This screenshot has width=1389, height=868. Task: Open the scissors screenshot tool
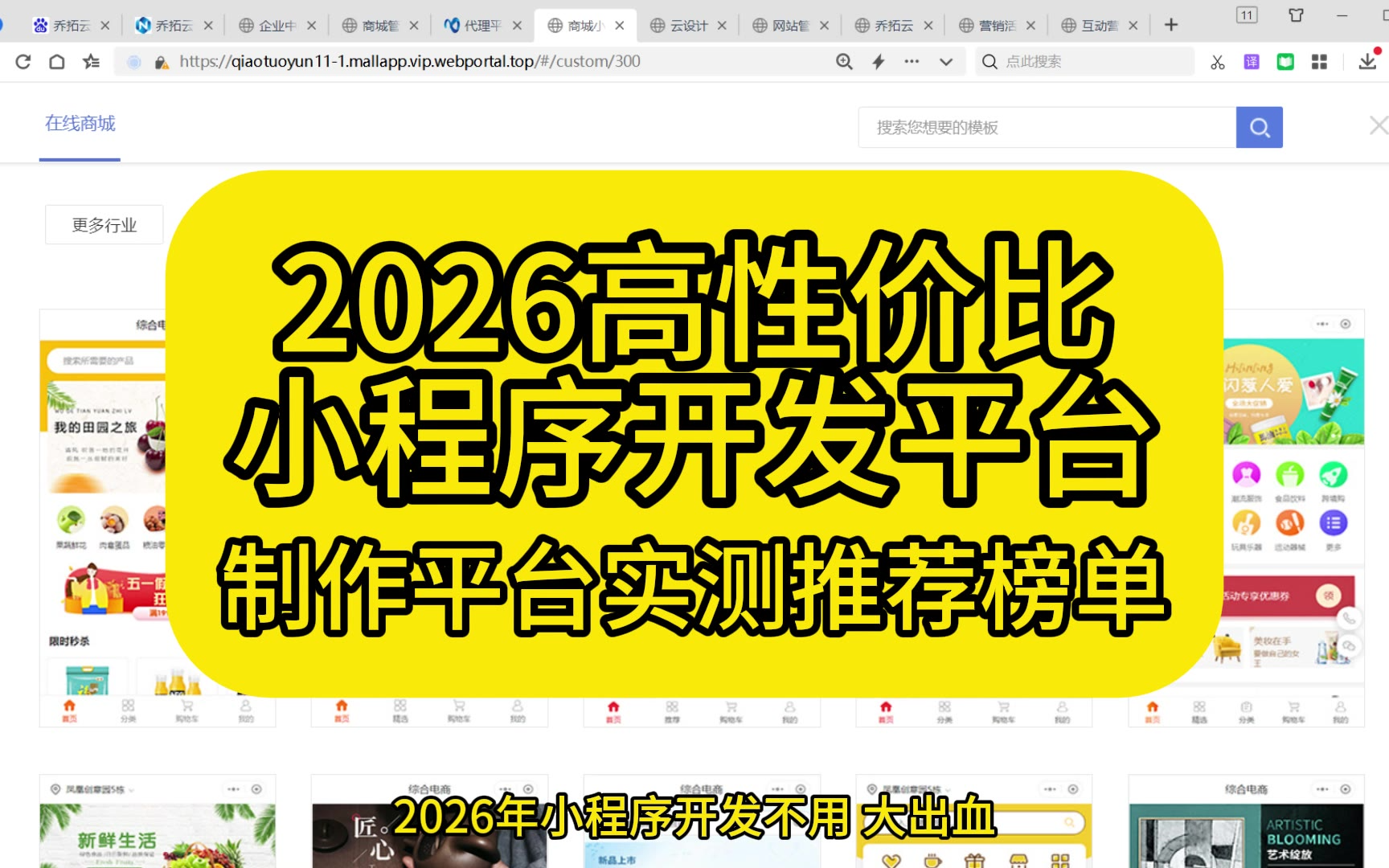pyautogui.click(x=1218, y=62)
